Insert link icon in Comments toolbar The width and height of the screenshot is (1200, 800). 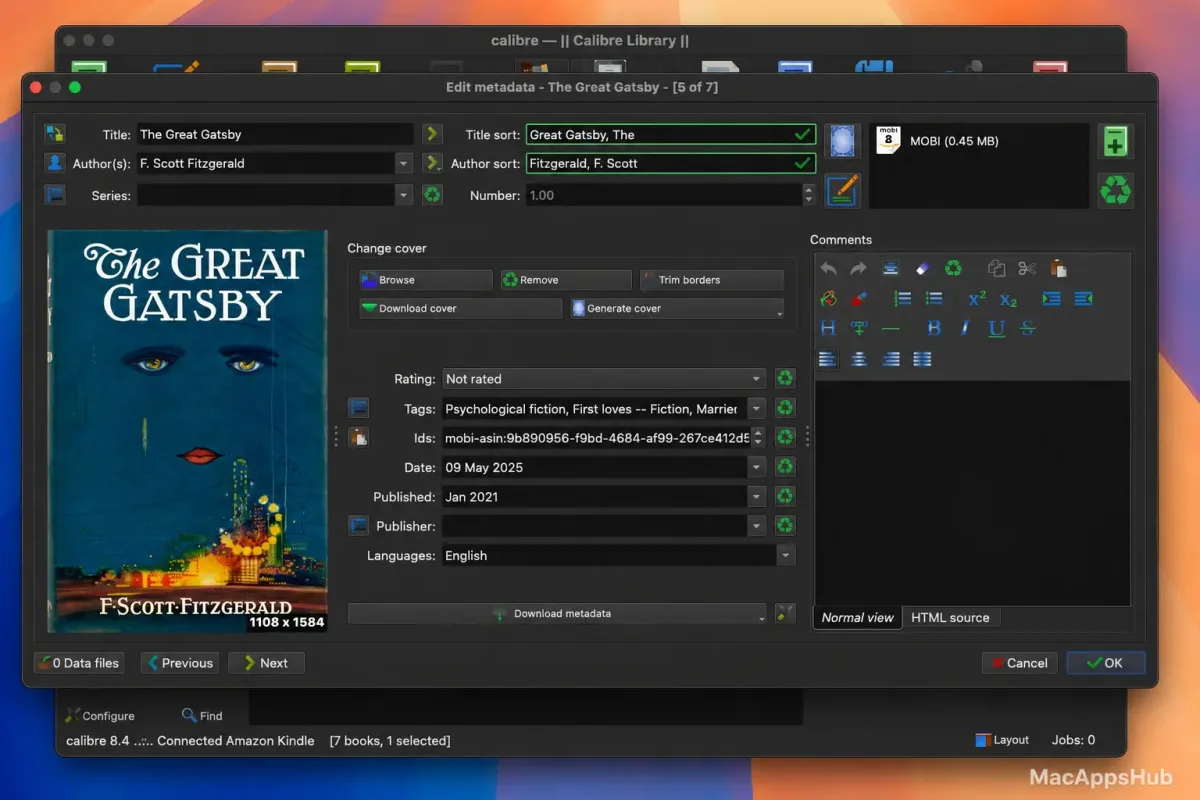(x=858, y=328)
